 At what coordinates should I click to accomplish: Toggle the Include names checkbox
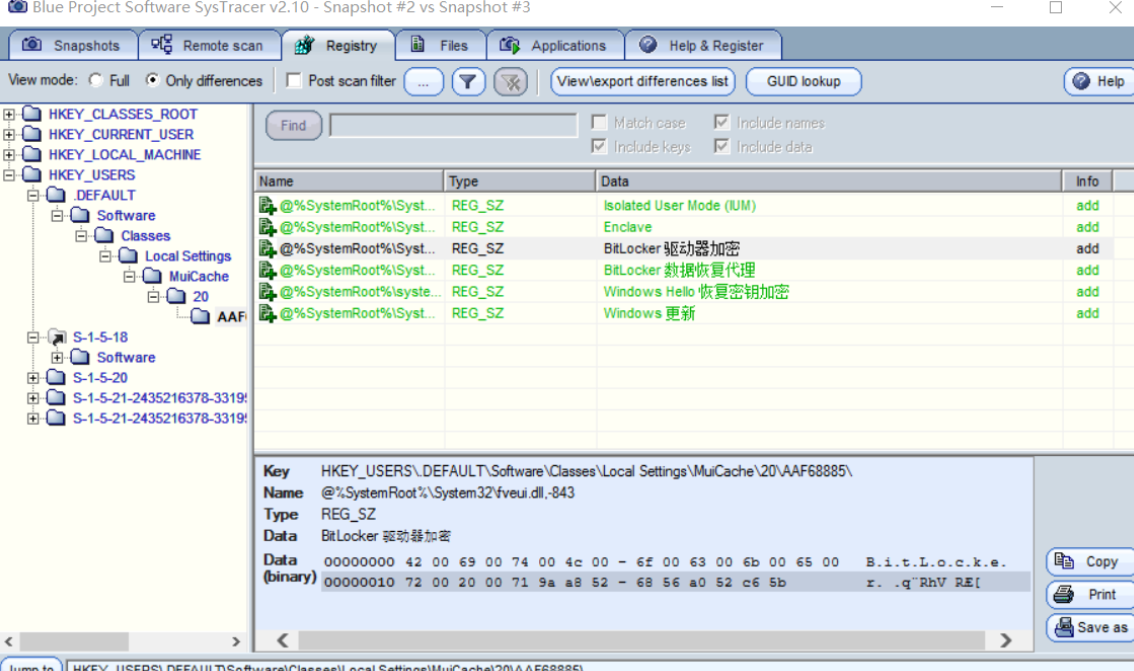pos(721,122)
